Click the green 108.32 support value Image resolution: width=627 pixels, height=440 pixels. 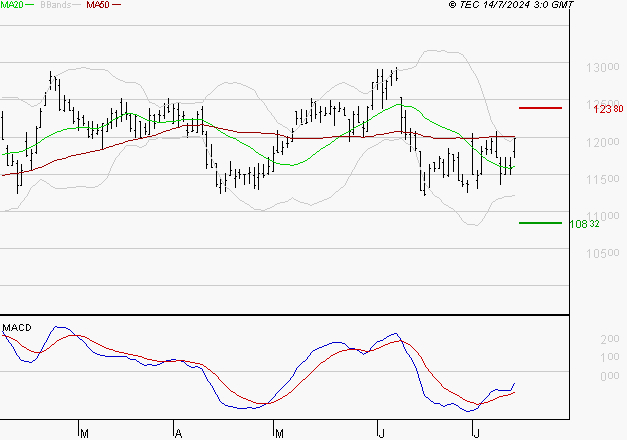tap(584, 224)
